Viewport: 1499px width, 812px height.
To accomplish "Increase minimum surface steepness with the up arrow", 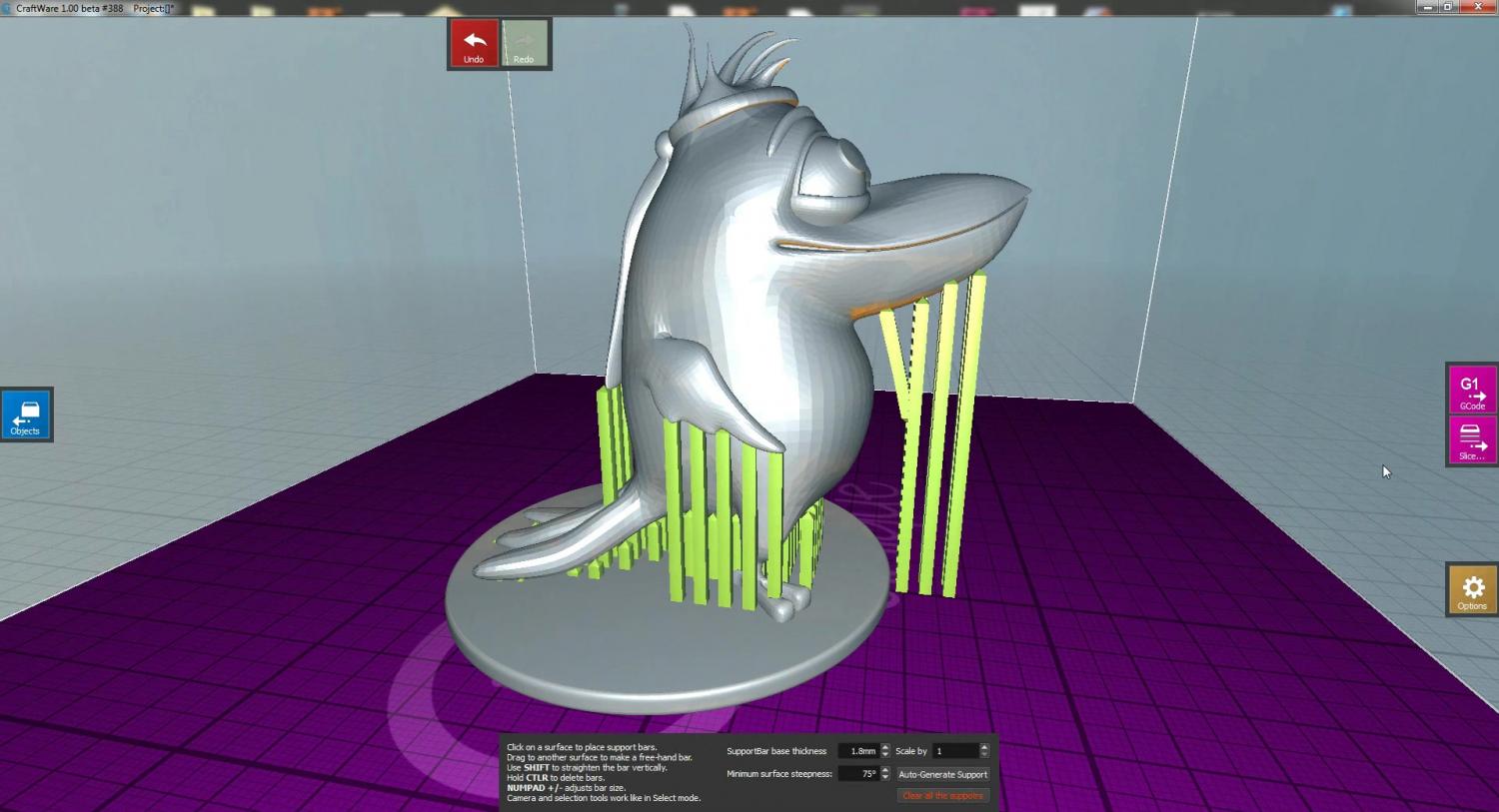I will [x=885, y=770].
